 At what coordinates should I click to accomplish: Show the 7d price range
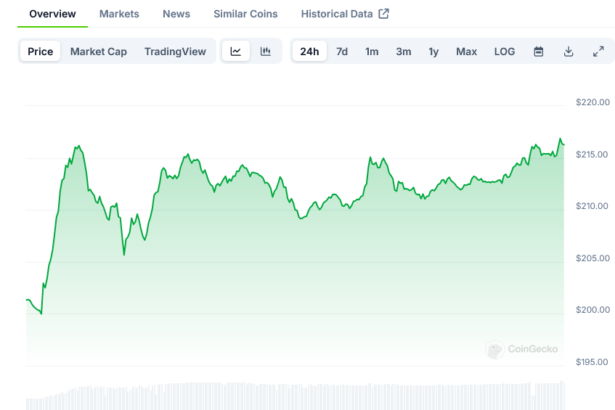pyautogui.click(x=342, y=52)
